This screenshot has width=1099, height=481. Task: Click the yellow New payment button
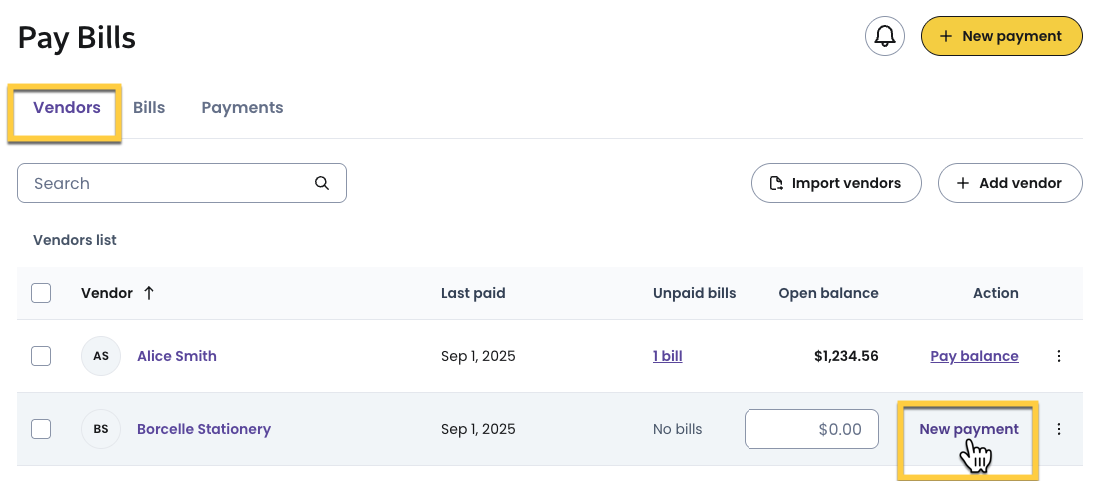[1001, 36]
